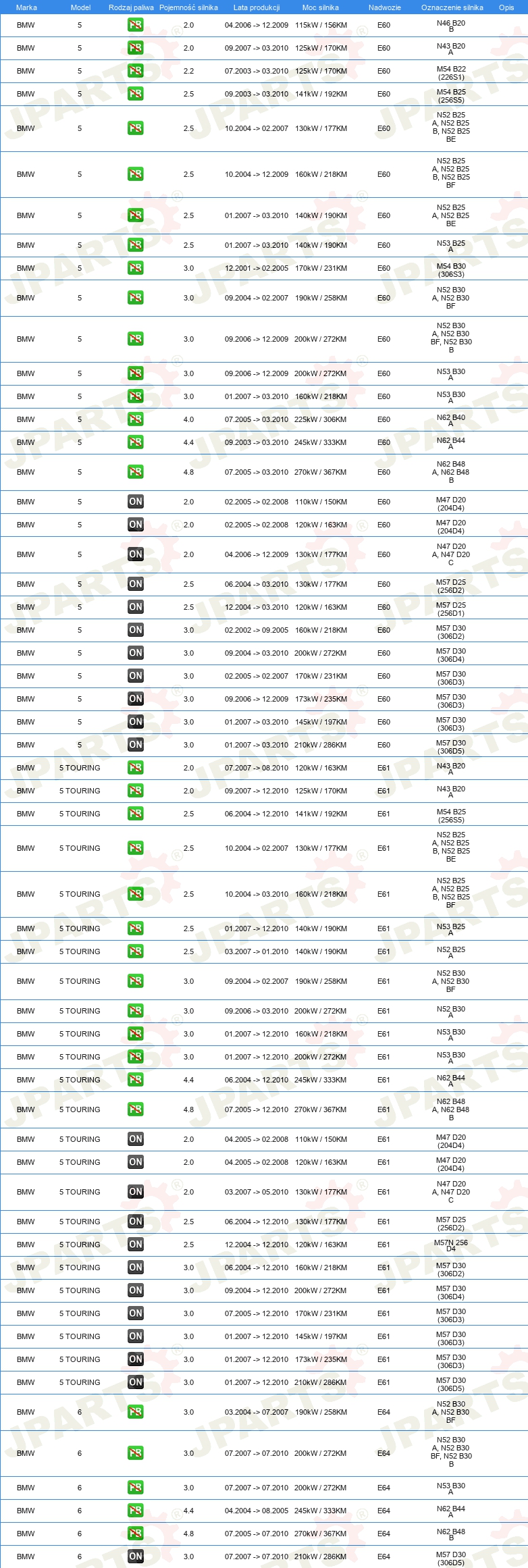Click the engine code M54 B30 (306S3)
The height and width of the screenshot is (1568, 528).
pos(451,269)
